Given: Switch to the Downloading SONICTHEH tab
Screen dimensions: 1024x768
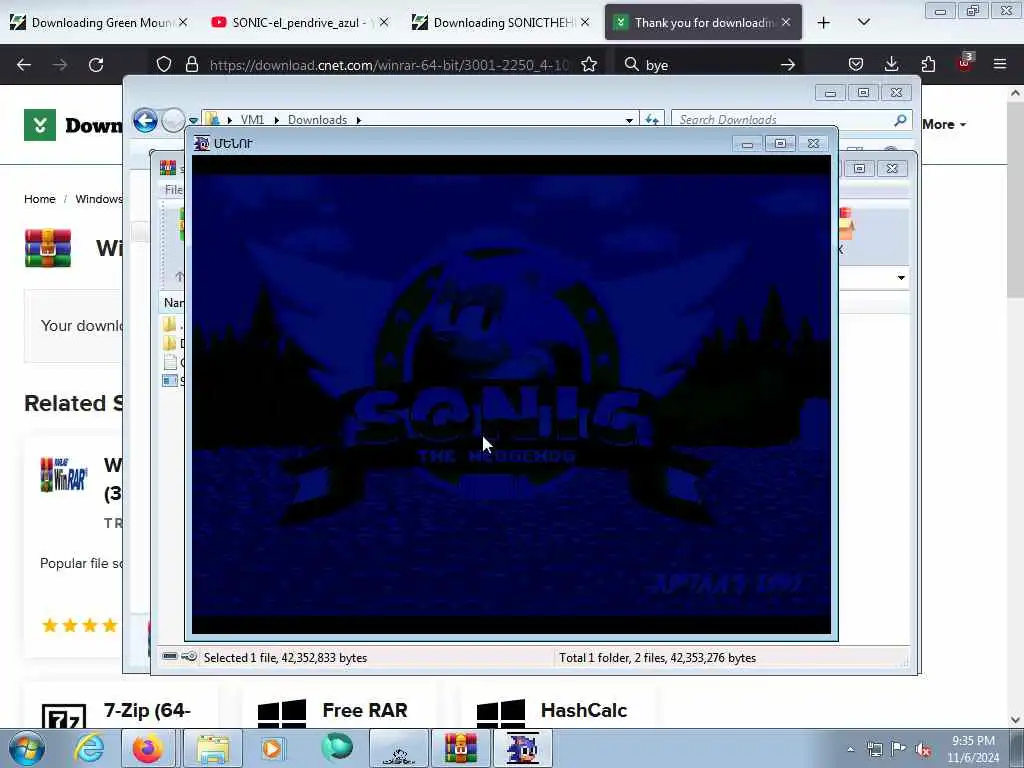Looking at the screenshot, I should [500, 23].
